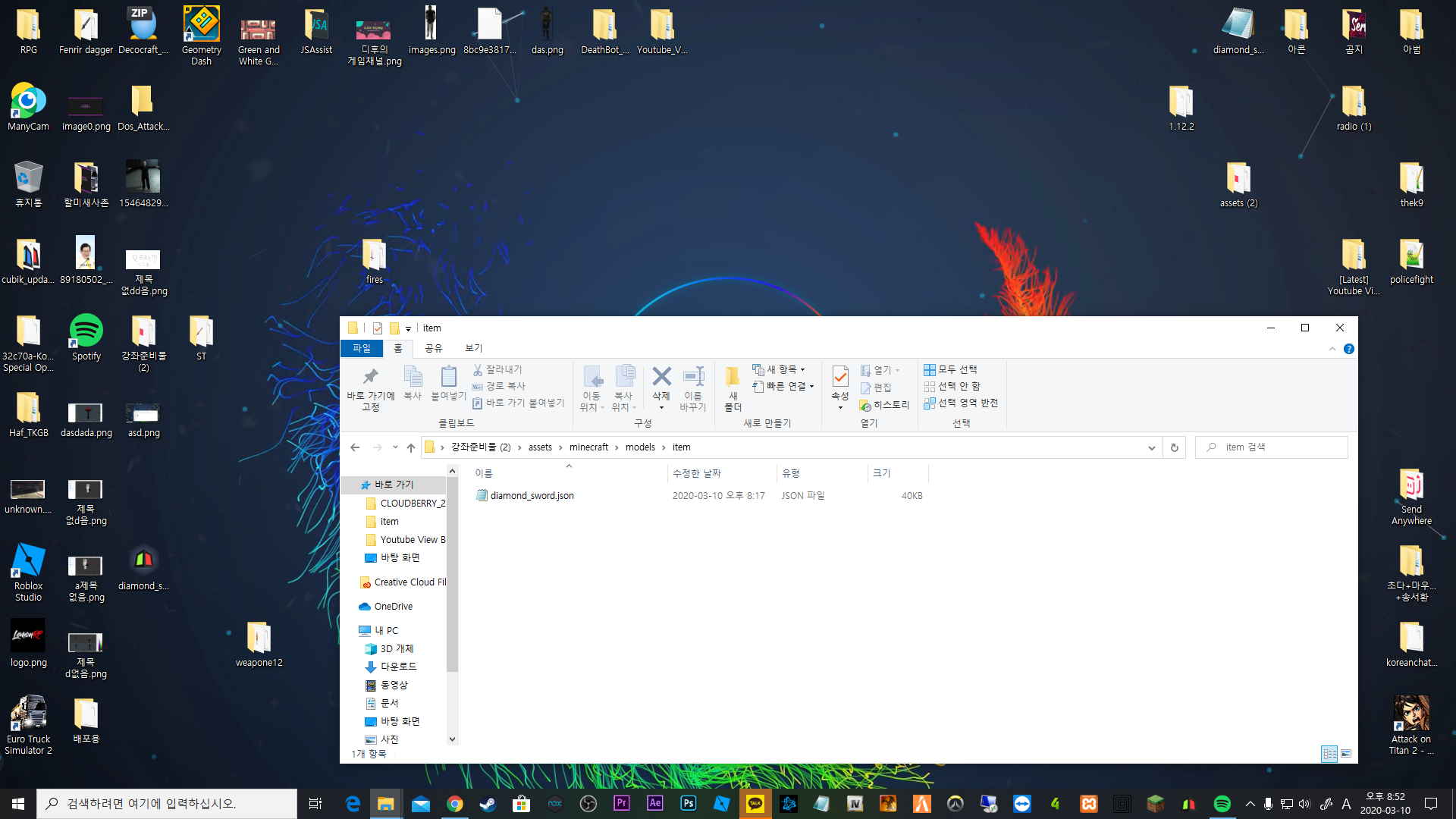The image size is (1456, 819).
Task: Open Youtube View B folder in sidebar
Action: [x=405, y=539]
